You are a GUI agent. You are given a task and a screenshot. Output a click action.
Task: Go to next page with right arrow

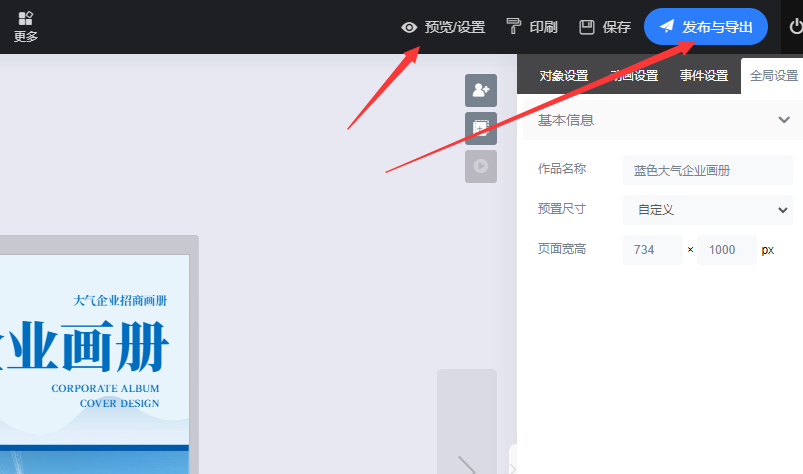tap(467, 465)
